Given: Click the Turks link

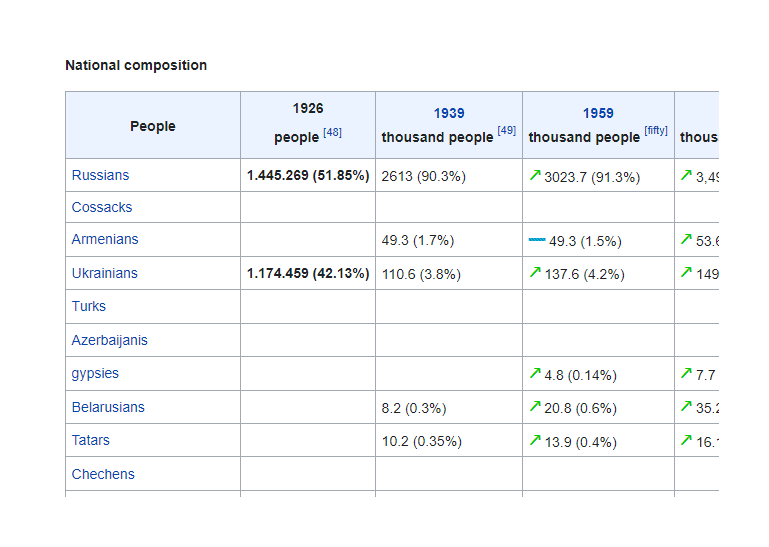Looking at the screenshot, I should click(x=89, y=306).
